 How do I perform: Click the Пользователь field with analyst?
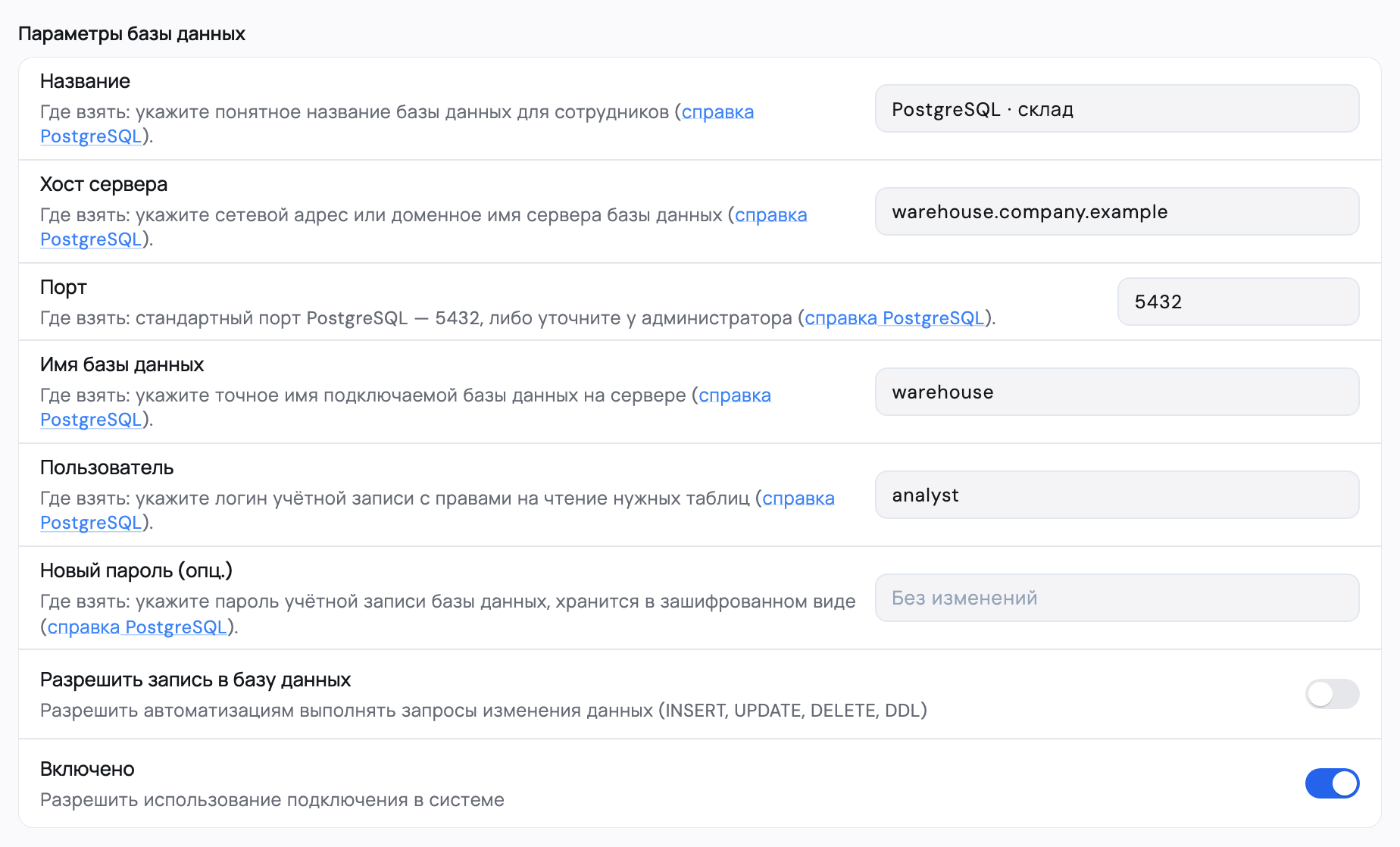(1117, 495)
